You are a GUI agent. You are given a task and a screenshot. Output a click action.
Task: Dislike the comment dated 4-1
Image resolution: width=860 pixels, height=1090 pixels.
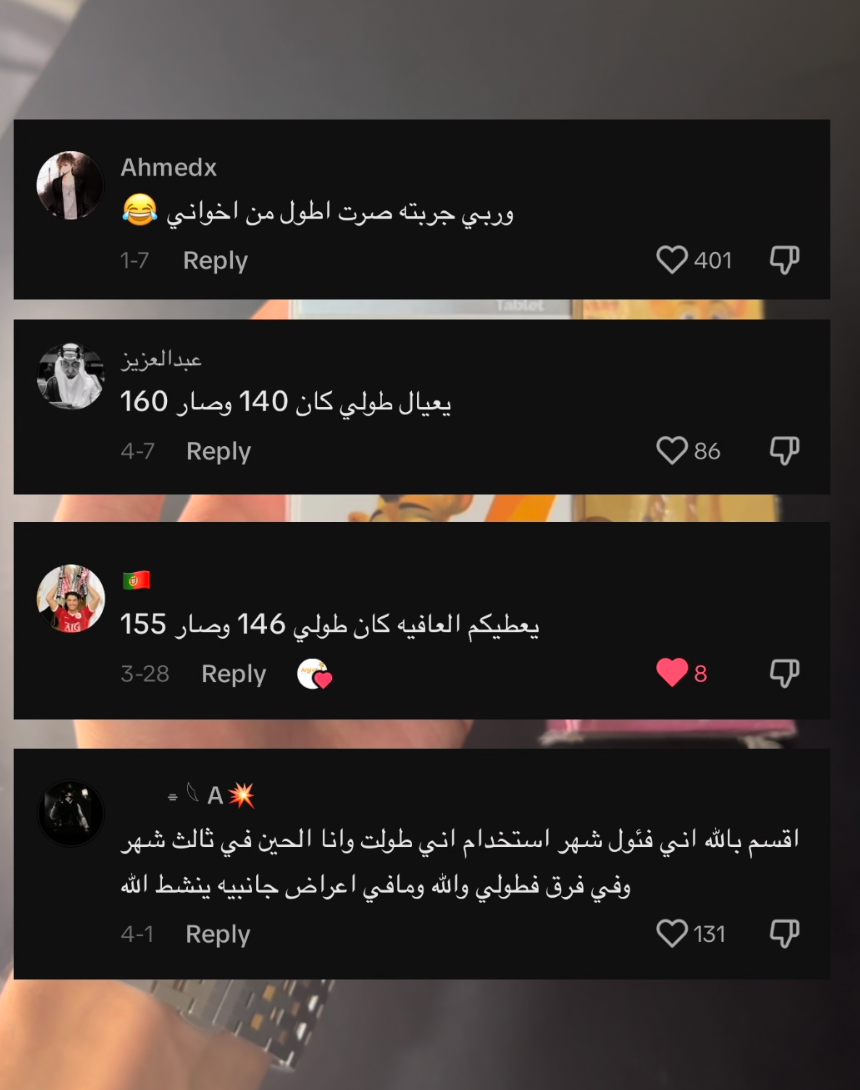pos(784,933)
